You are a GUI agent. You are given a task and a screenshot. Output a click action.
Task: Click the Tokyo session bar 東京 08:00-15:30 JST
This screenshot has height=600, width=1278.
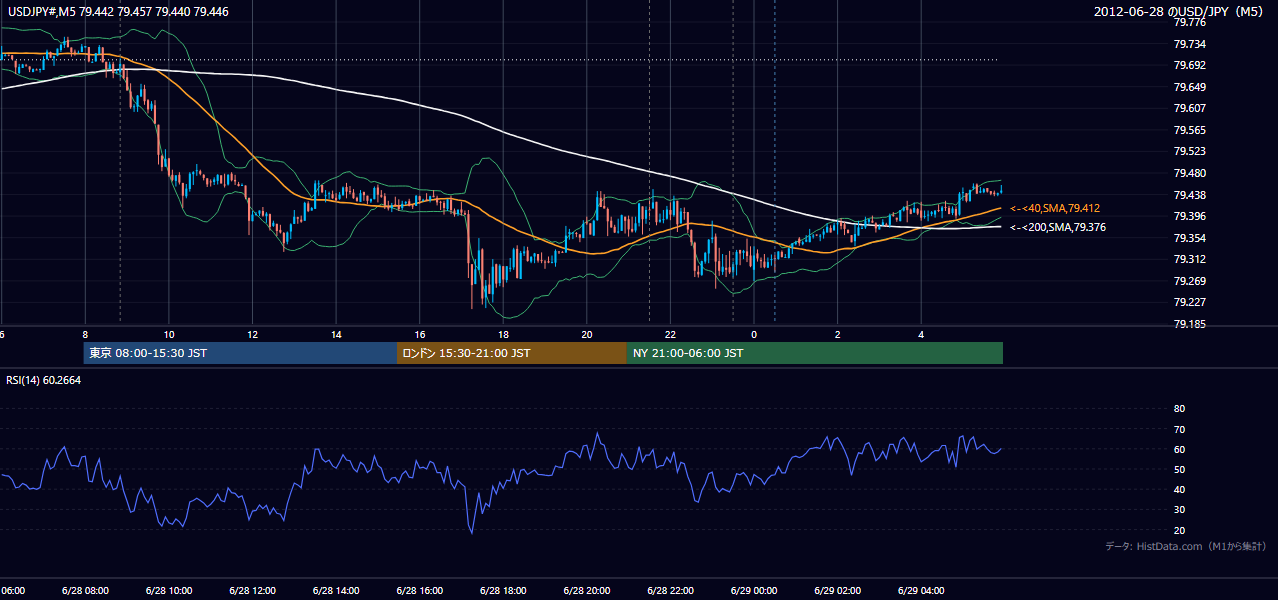pos(241,353)
